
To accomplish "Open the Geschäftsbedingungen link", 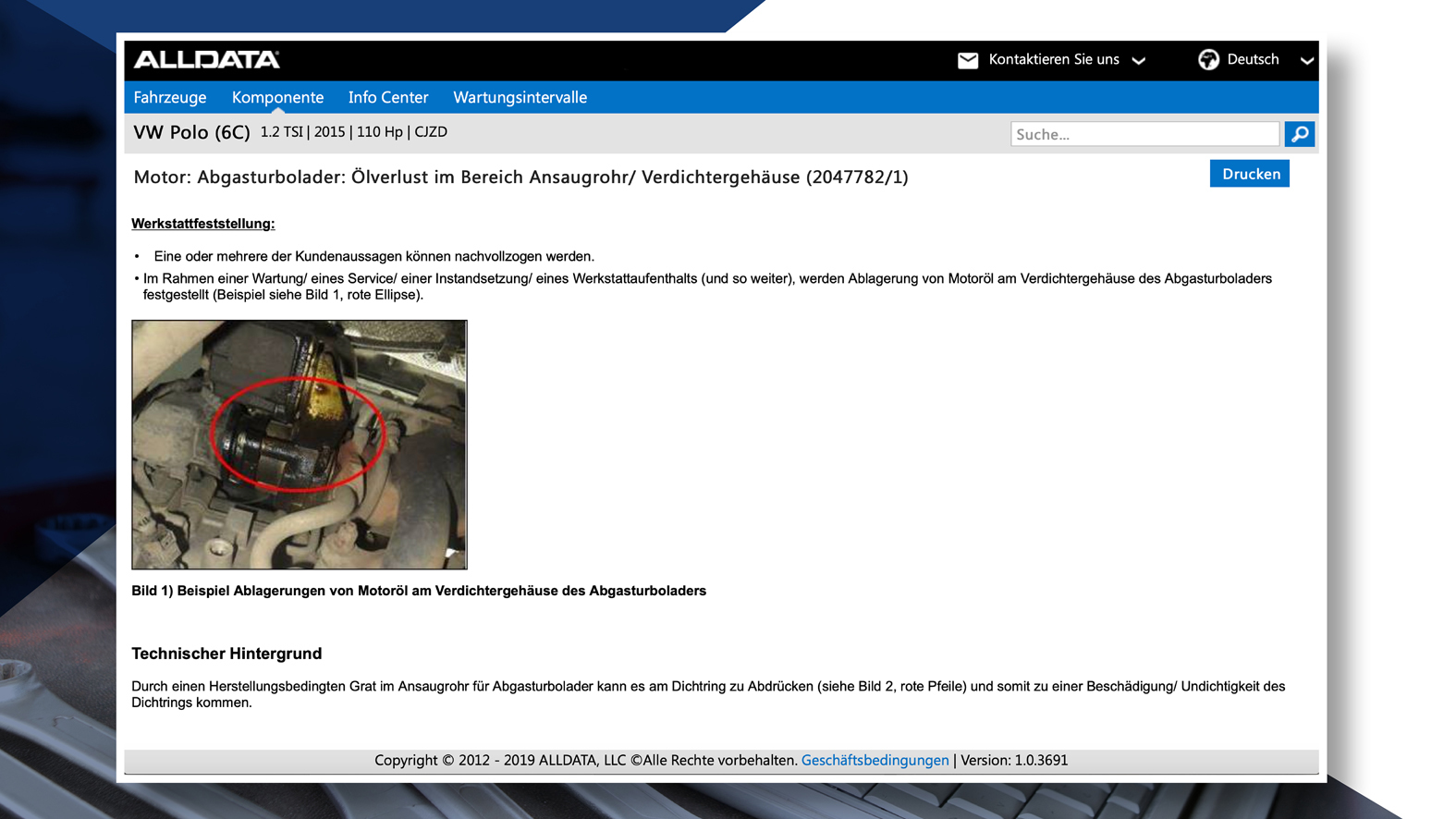I will click(x=875, y=760).
